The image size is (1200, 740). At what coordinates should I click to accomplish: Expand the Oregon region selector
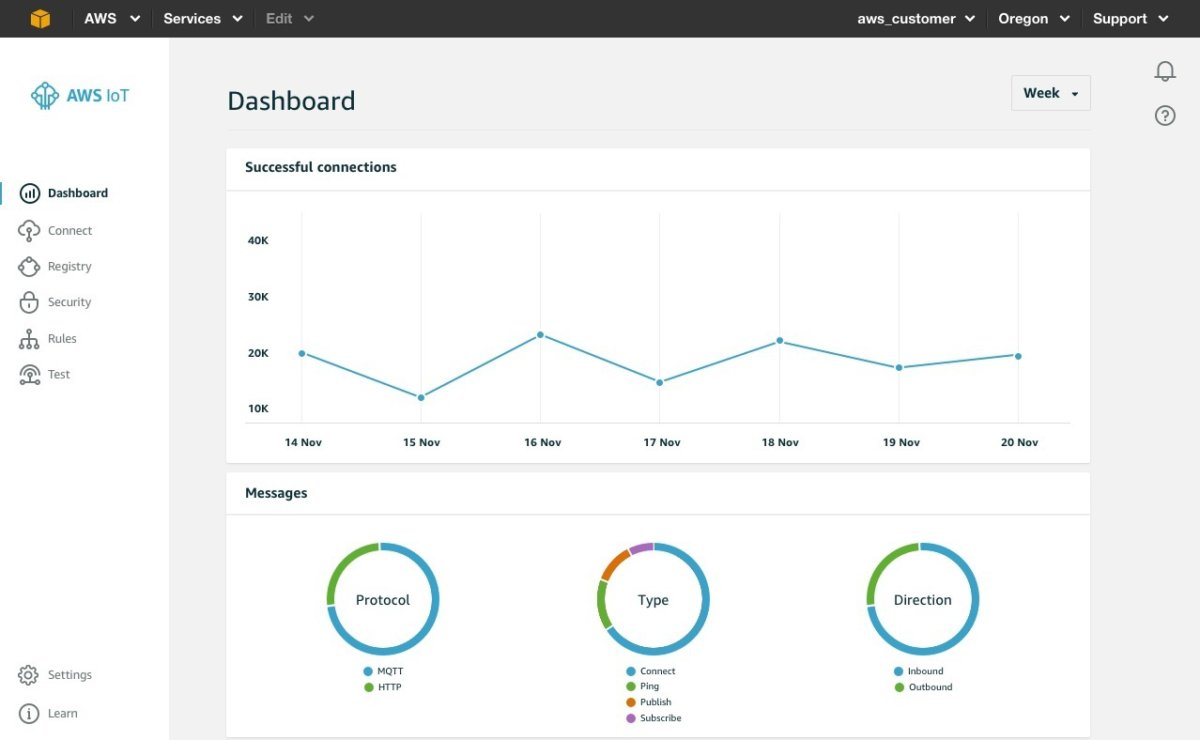(1033, 19)
